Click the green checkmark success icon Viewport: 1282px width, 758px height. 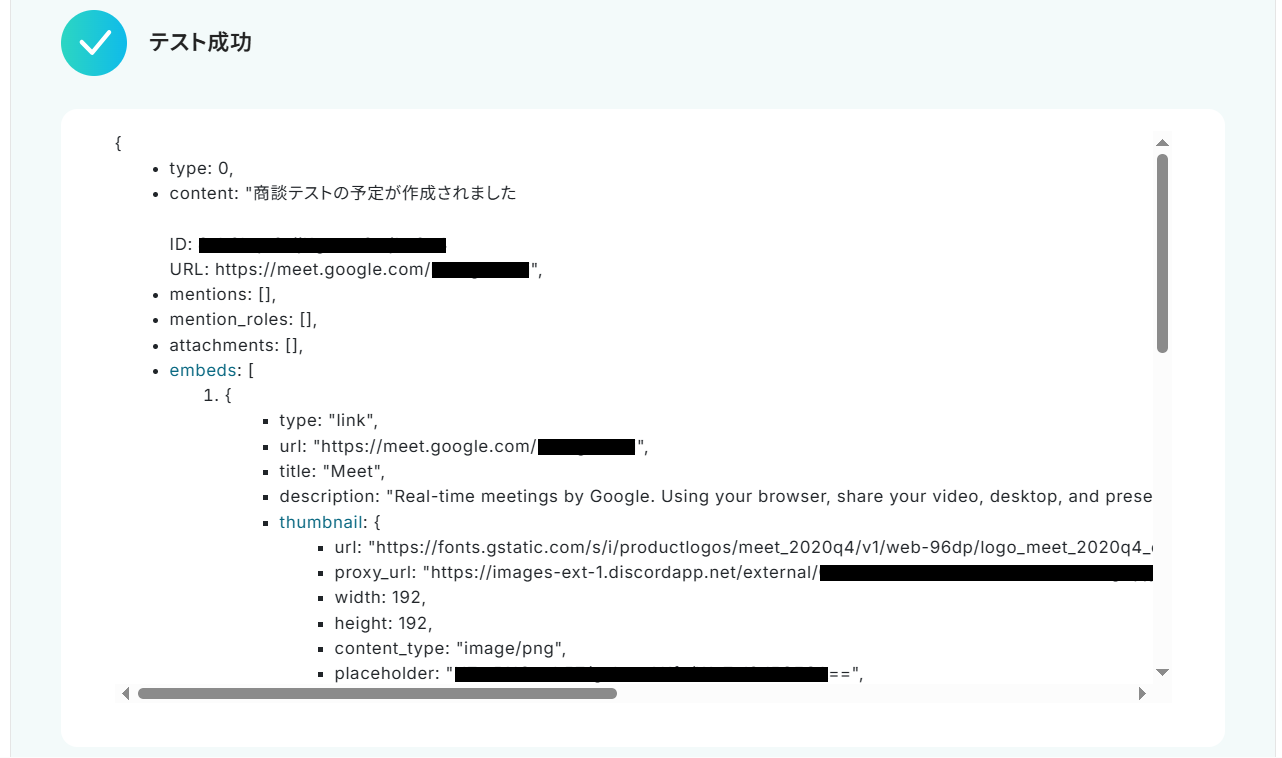[x=94, y=43]
